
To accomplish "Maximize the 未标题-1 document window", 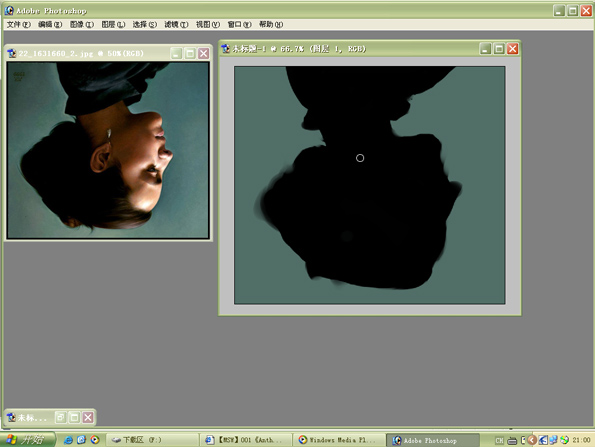I will point(499,49).
